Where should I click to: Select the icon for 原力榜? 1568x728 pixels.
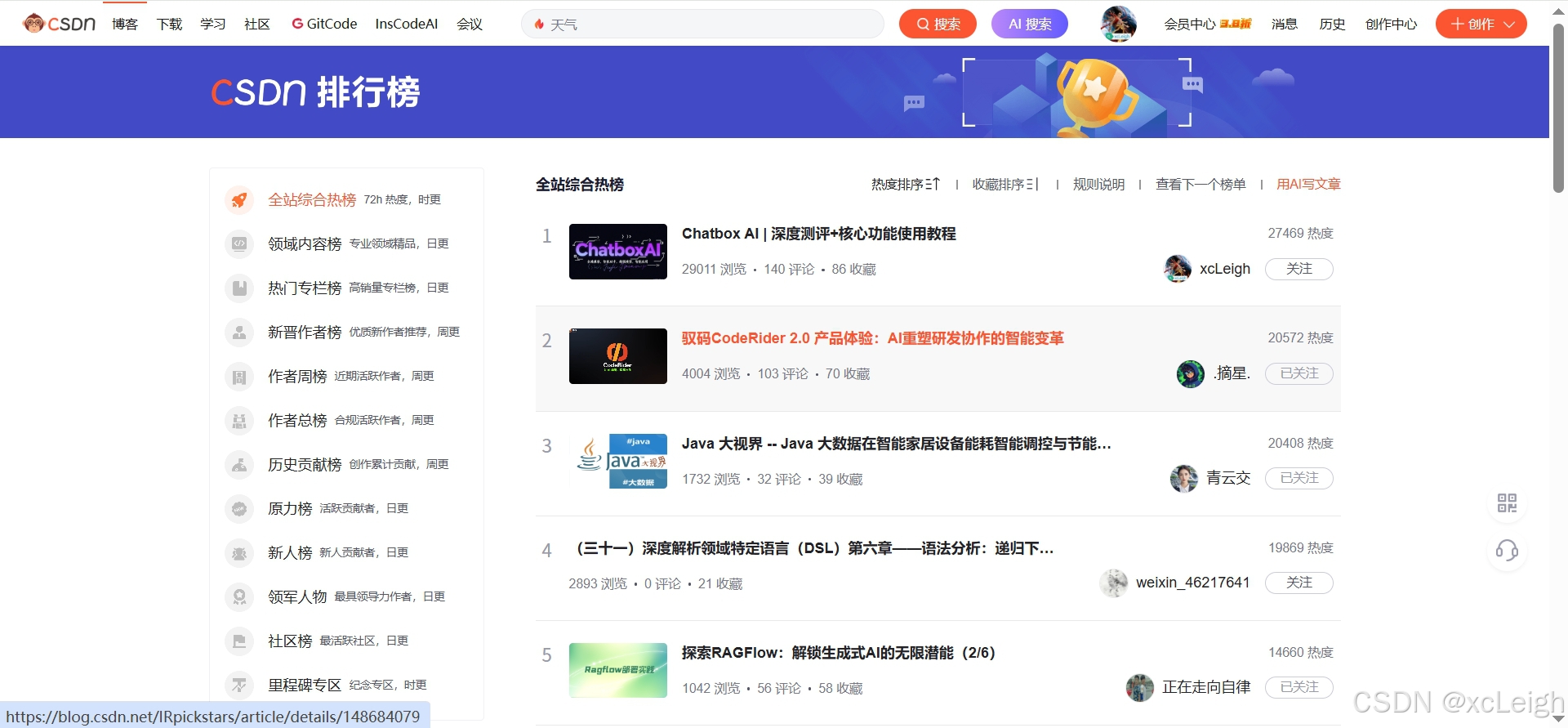pyautogui.click(x=239, y=508)
